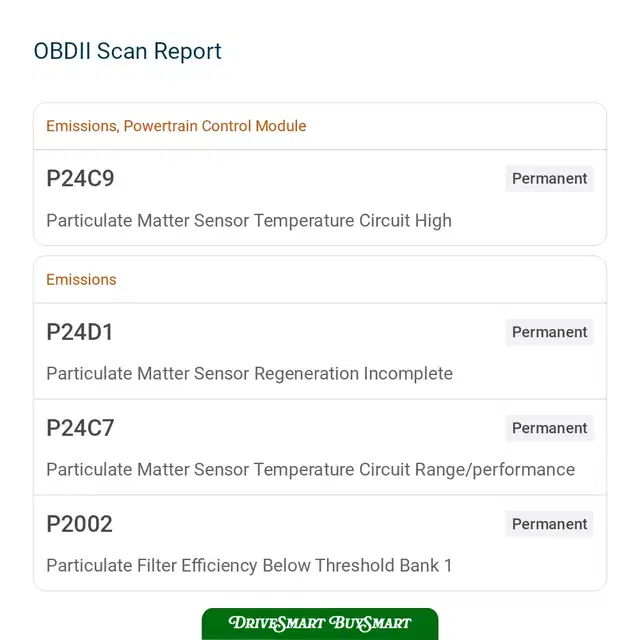Select Particulate Matter Sensor Regeneration Incomplete description
640x640 pixels.
pyautogui.click(x=249, y=374)
